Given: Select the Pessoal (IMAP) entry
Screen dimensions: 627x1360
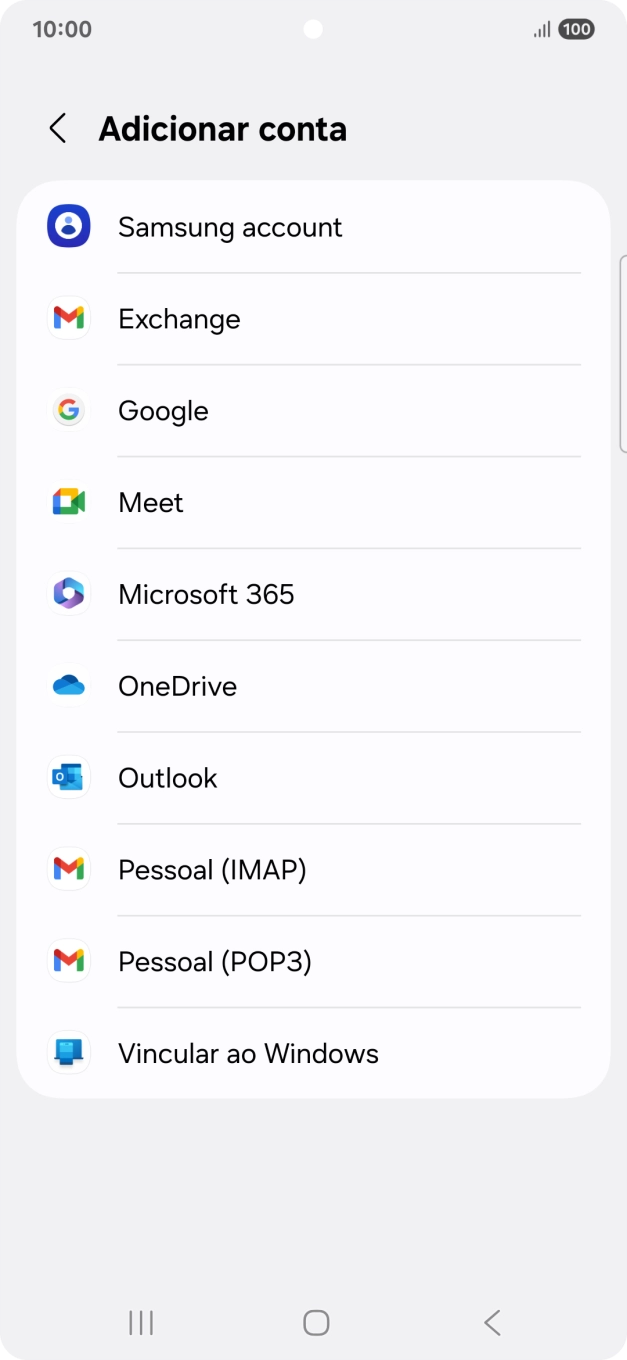Looking at the screenshot, I should click(313, 870).
